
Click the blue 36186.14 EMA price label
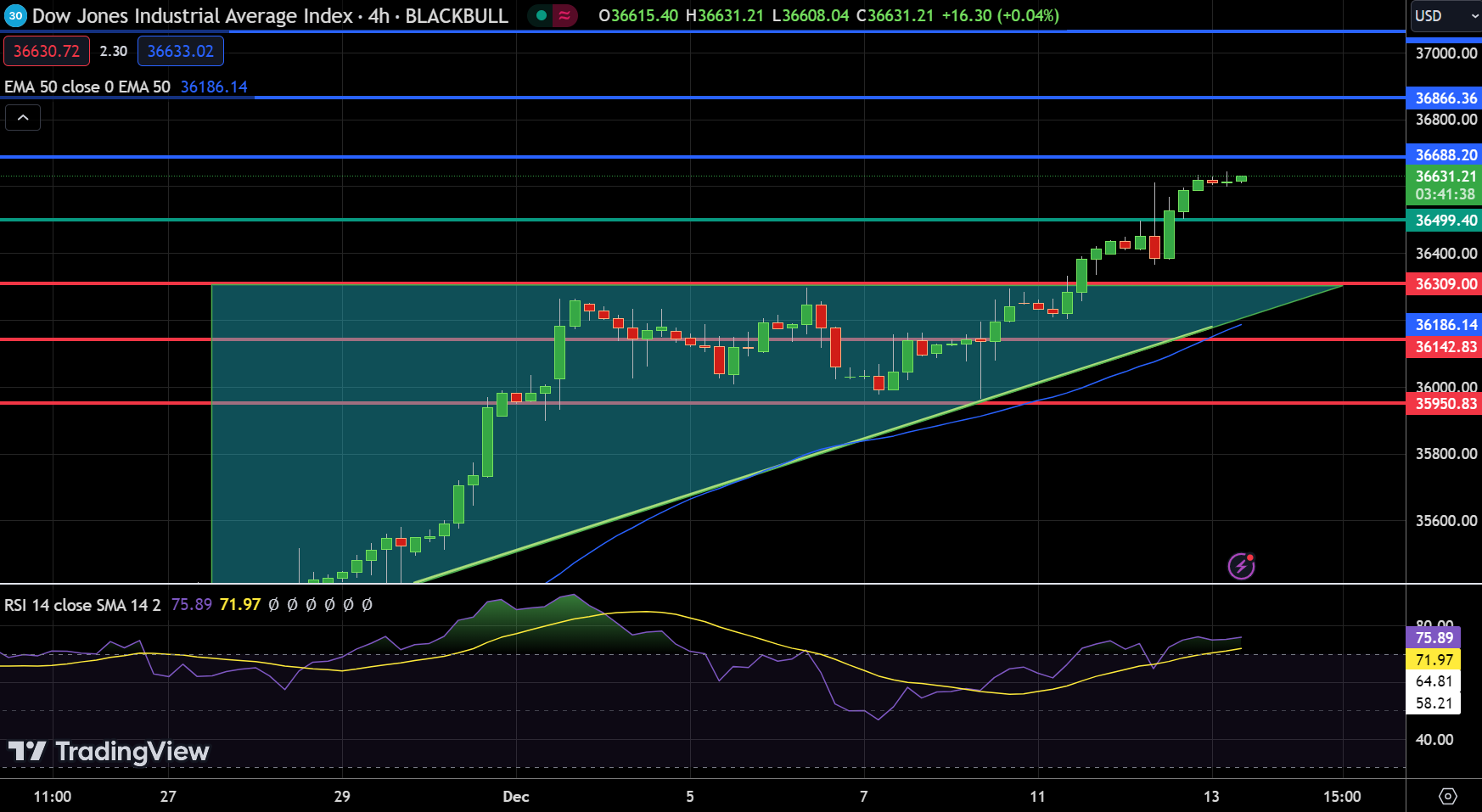[x=1445, y=325]
